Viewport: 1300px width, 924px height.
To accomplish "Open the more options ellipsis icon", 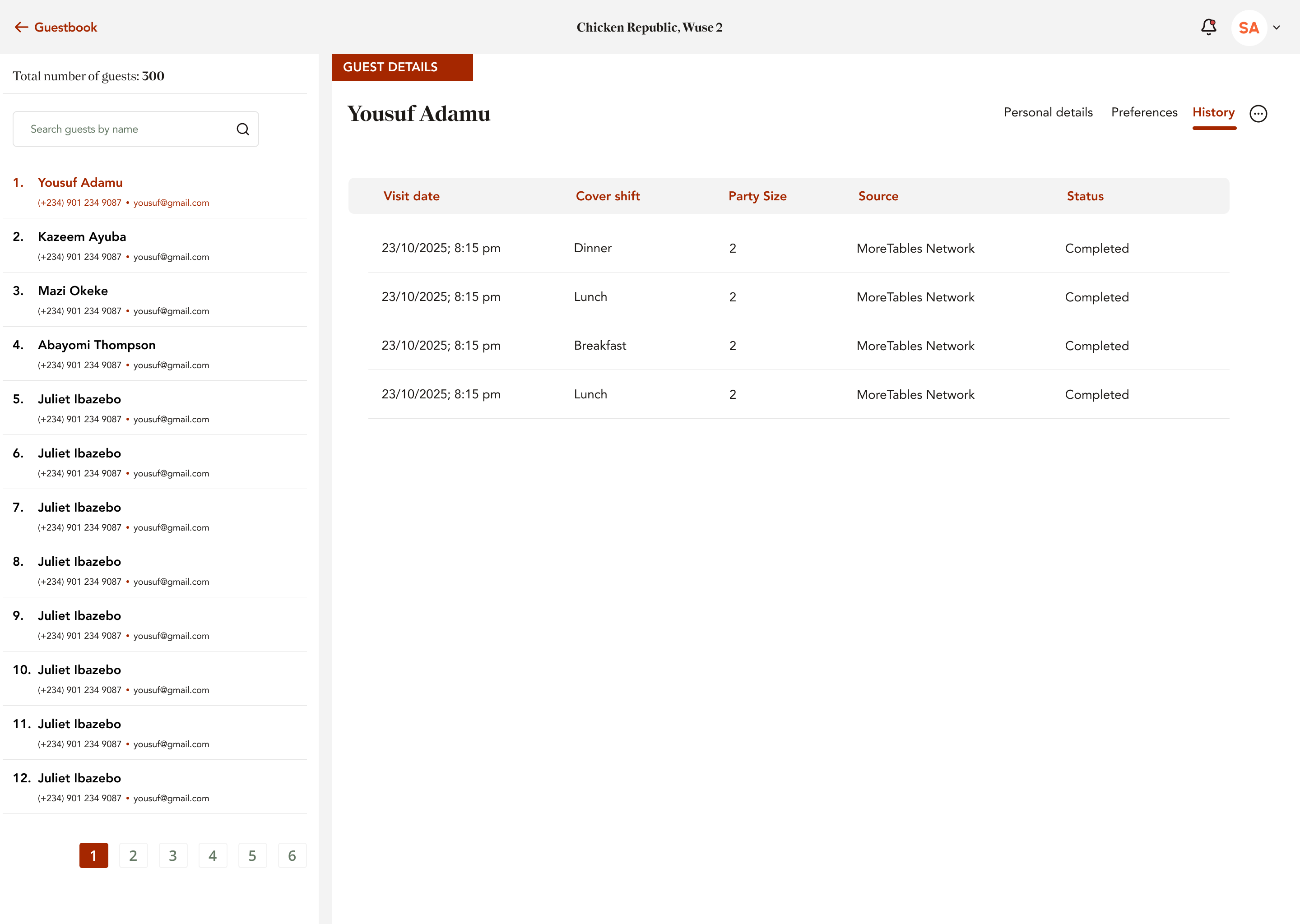I will [1258, 114].
